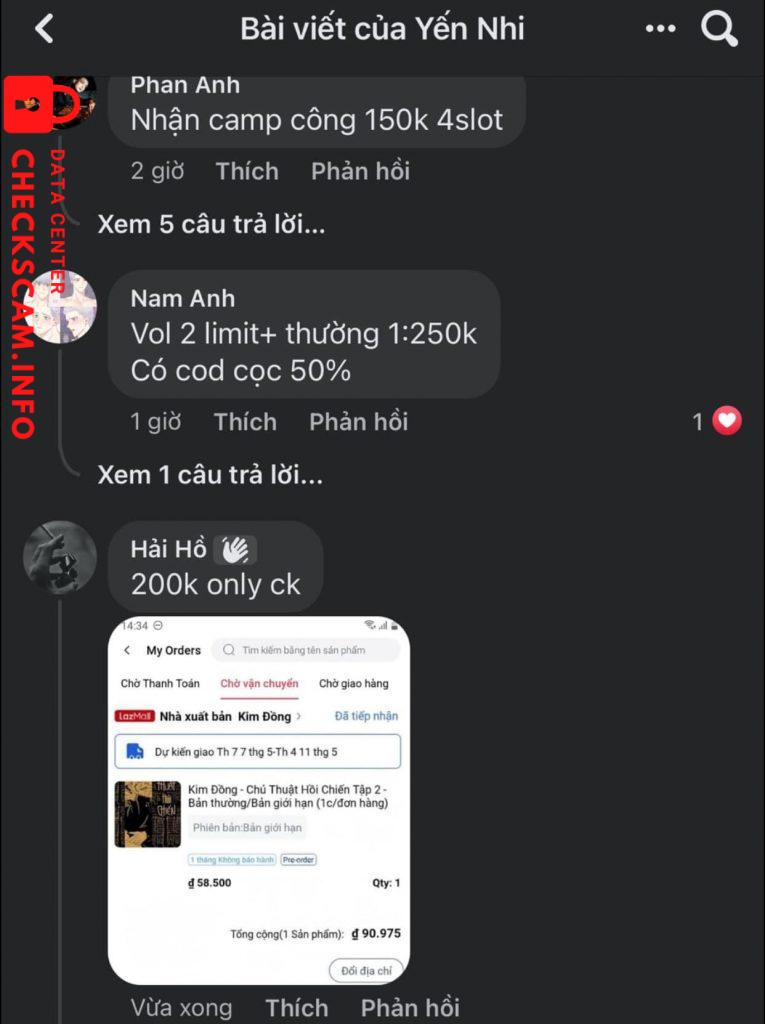This screenshot has height=1024, width=765.
Task: Like Hải Hồ's comment with Thích
Action: [296, 1007]
